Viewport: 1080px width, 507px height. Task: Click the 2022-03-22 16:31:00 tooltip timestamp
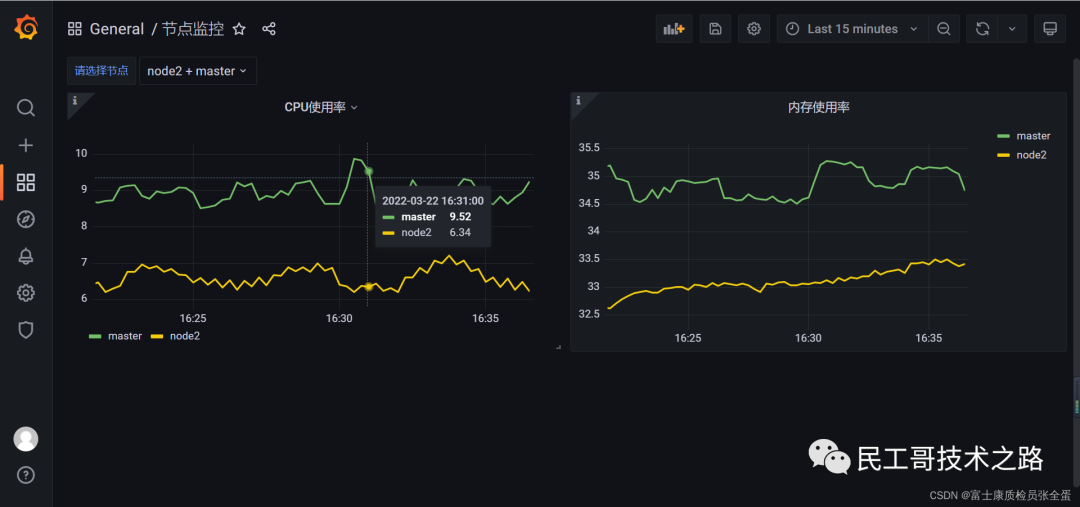433,201
